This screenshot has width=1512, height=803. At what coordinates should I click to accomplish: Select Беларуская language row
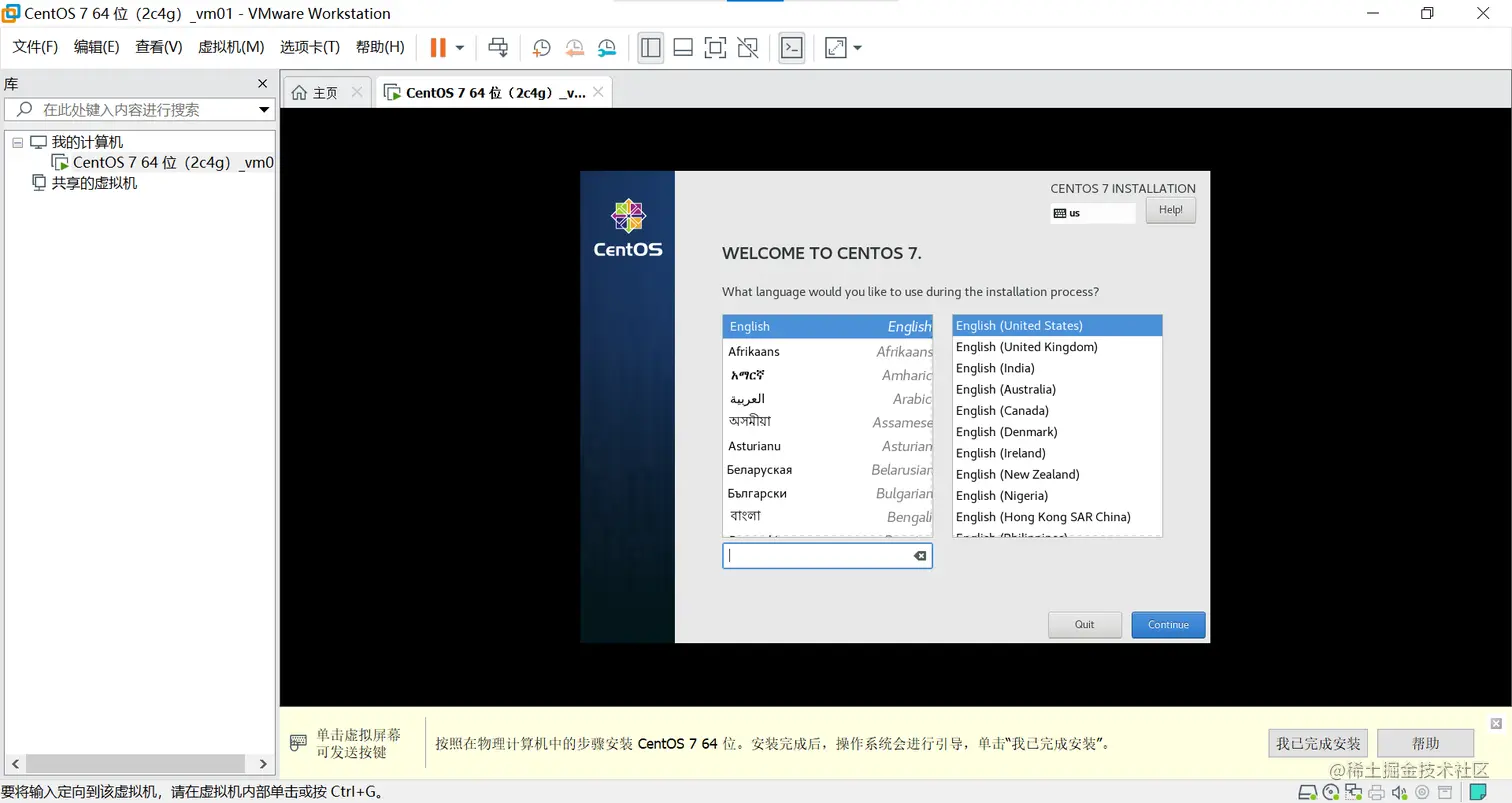tap(827, 470)
